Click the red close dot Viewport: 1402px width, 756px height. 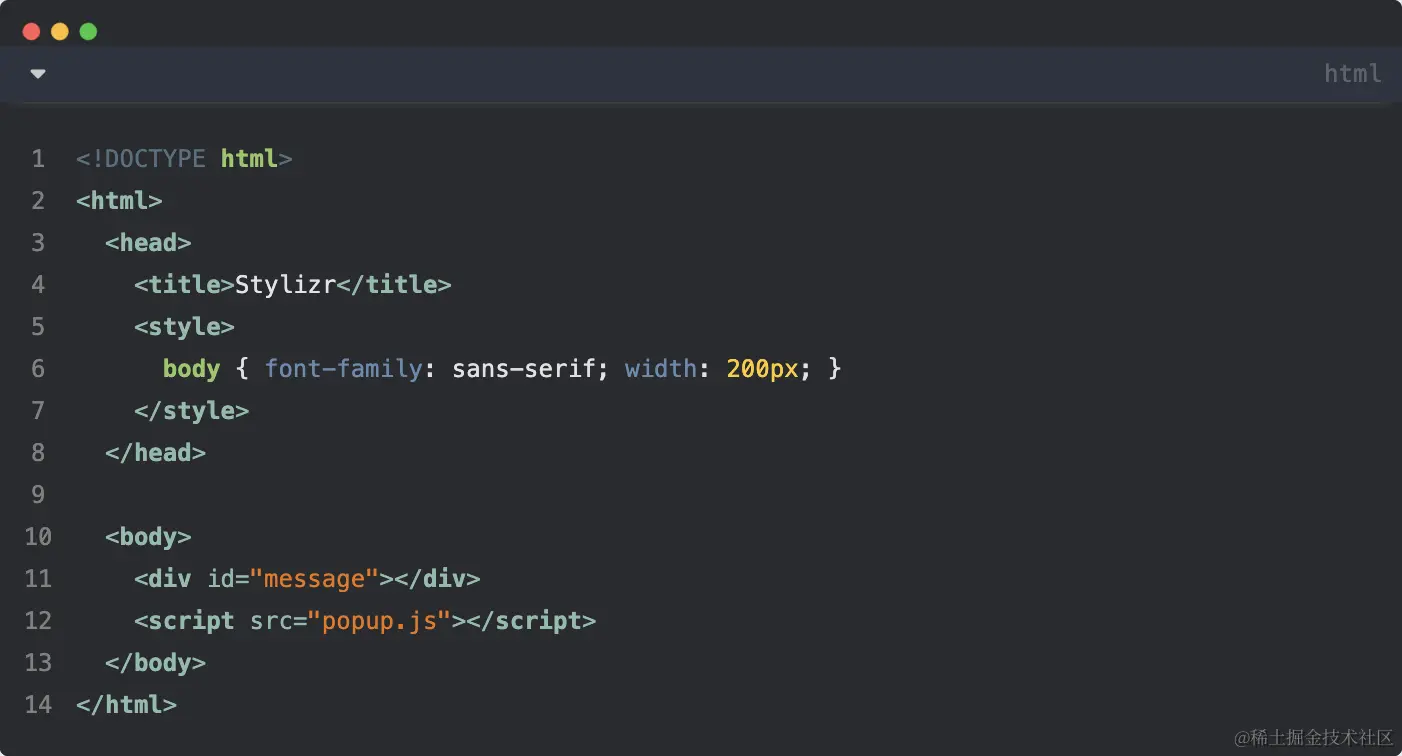coord(31,31)
